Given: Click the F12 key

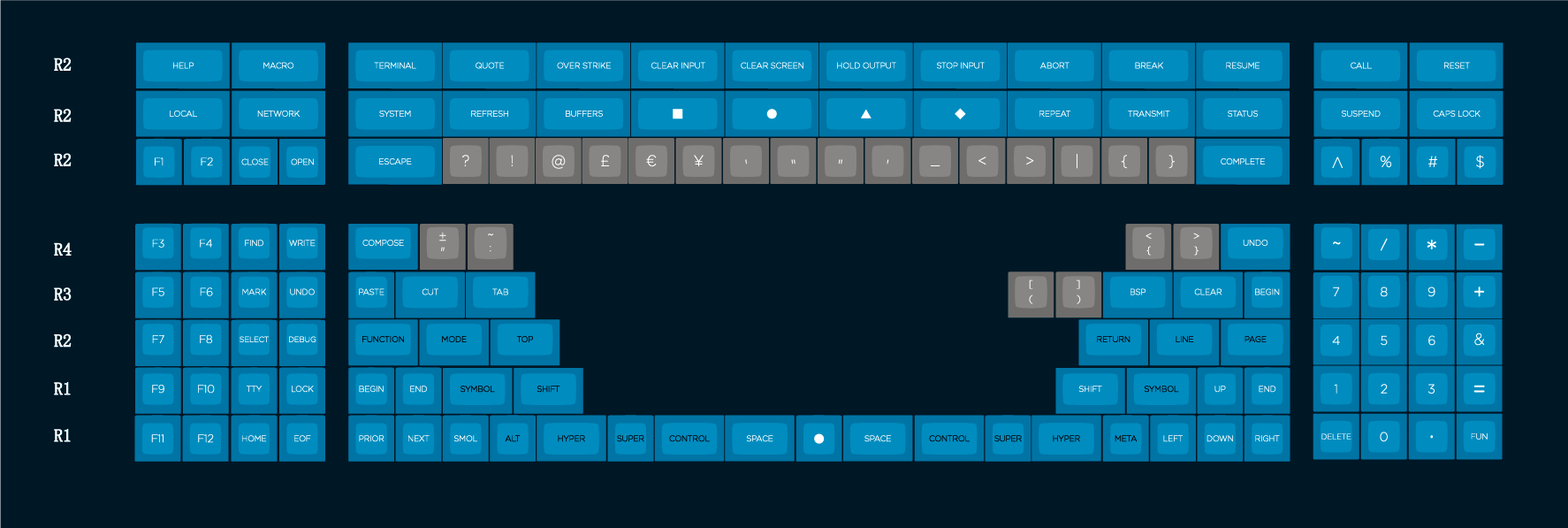Looking at the screenshot, I should tap(206, 439).
